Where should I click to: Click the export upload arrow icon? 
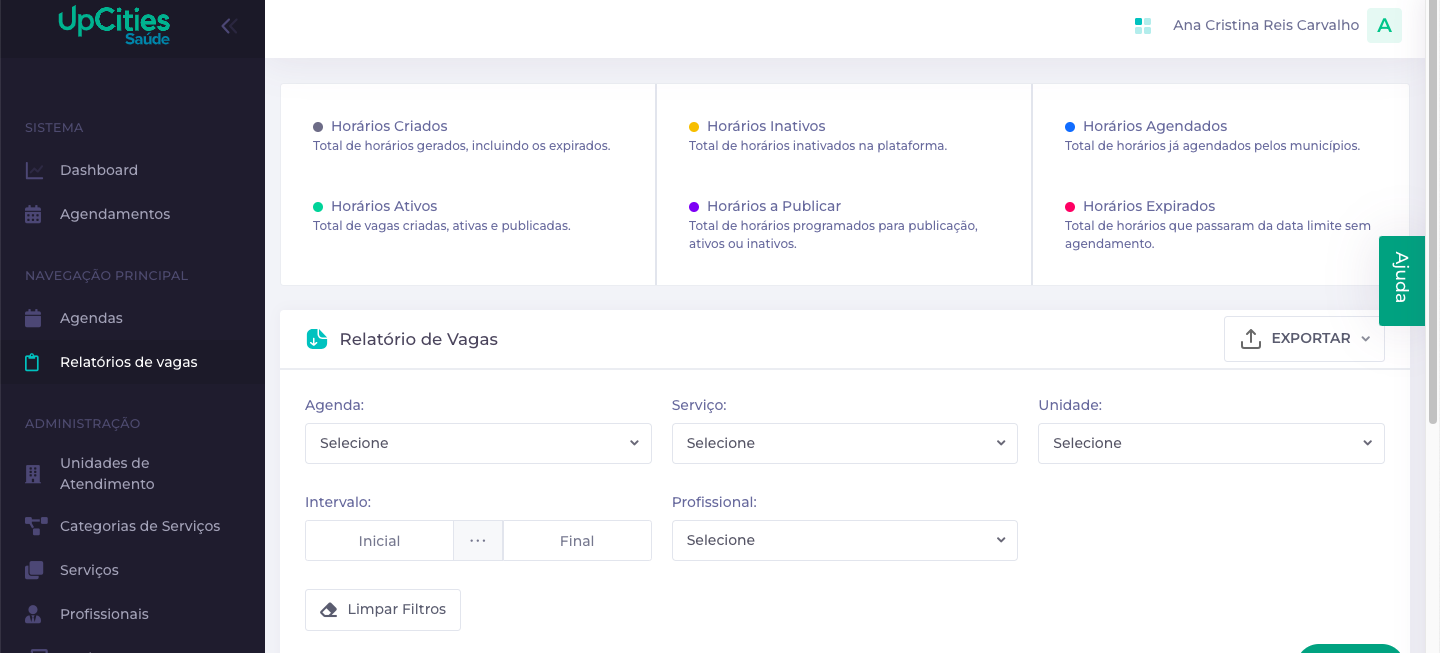pyautogui.click(x=1250, y=339)
